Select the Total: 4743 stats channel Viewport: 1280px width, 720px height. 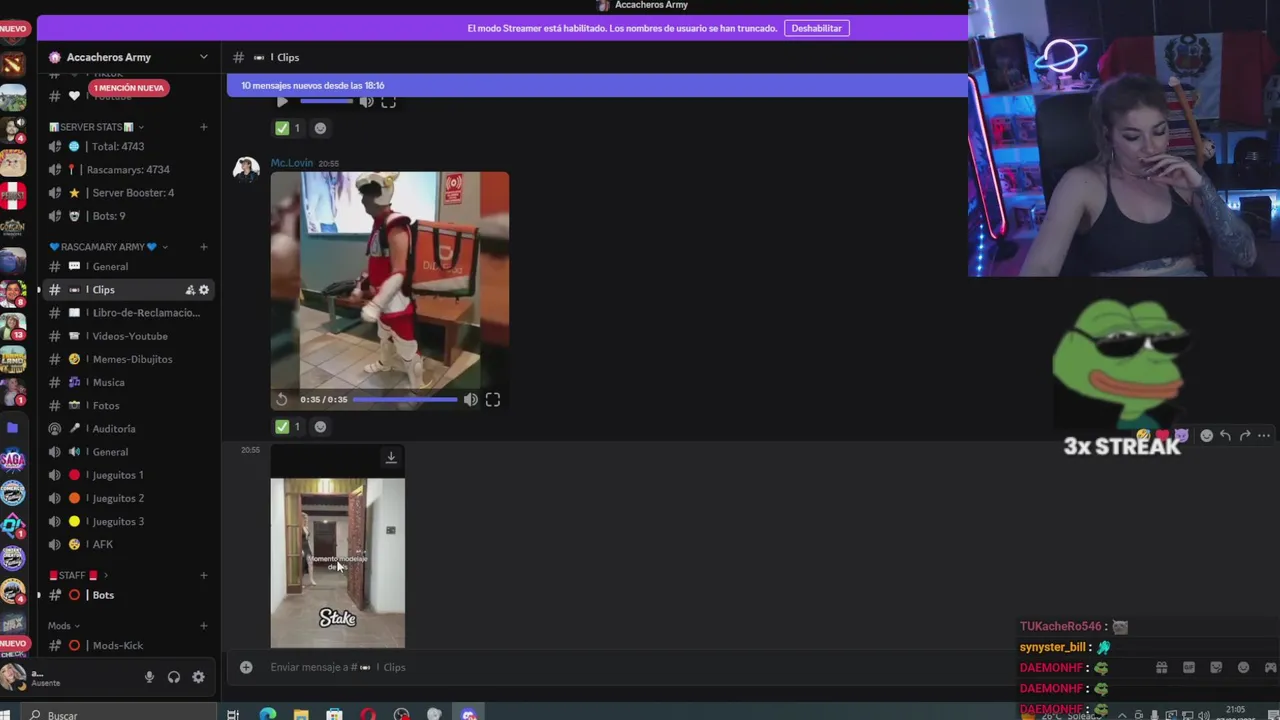(x=128, y=146)
